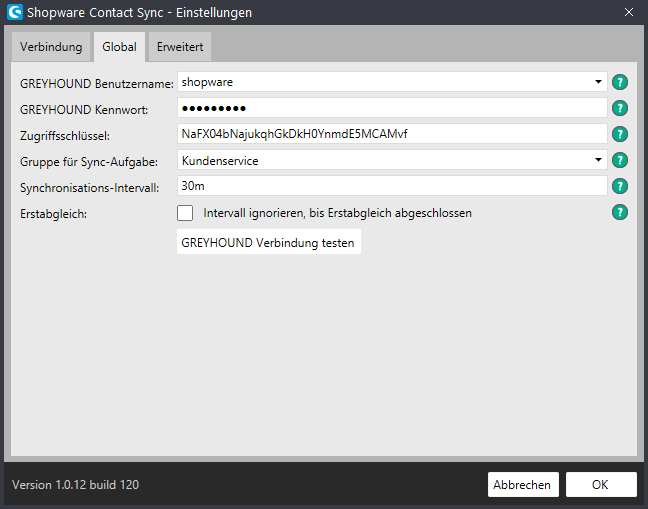The height and width of the screenshot is (509, 648).
Task: Switch to the Verbindung tab
Action: point(51,47)
